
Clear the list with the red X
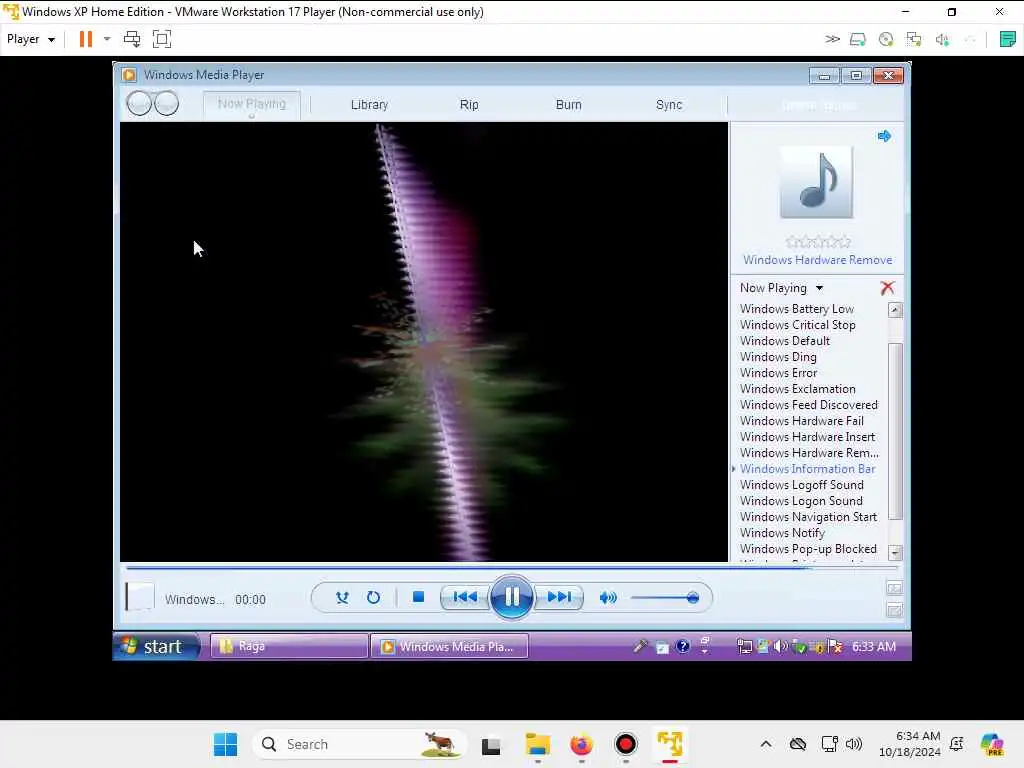pos(887,288)
